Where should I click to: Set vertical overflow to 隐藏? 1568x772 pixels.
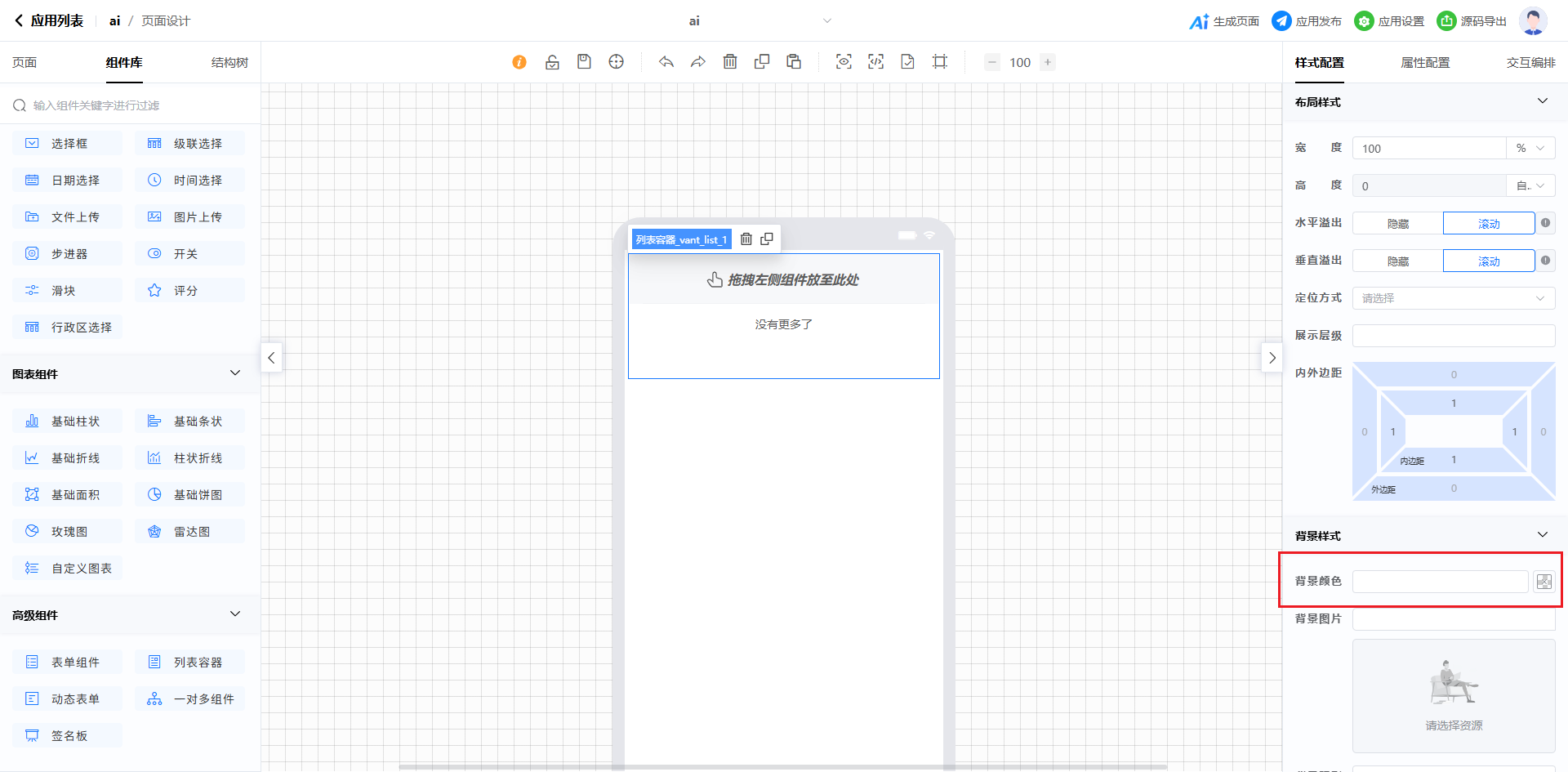click(x=1397, y=261)
